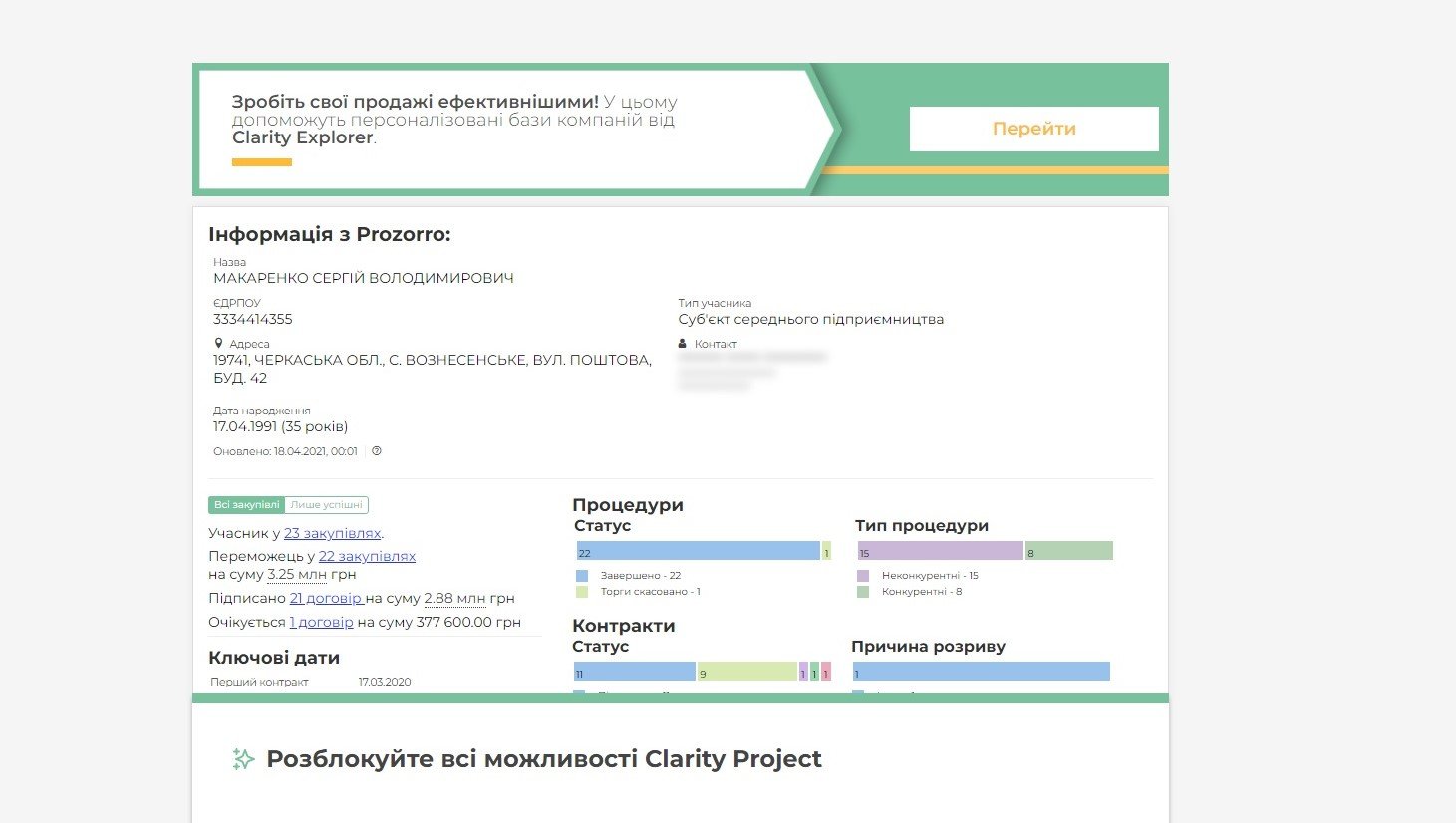Screen dimensions: 1456x823
Task: Click the map pin icon next to Адреса
Action: [x=218, y=344]
